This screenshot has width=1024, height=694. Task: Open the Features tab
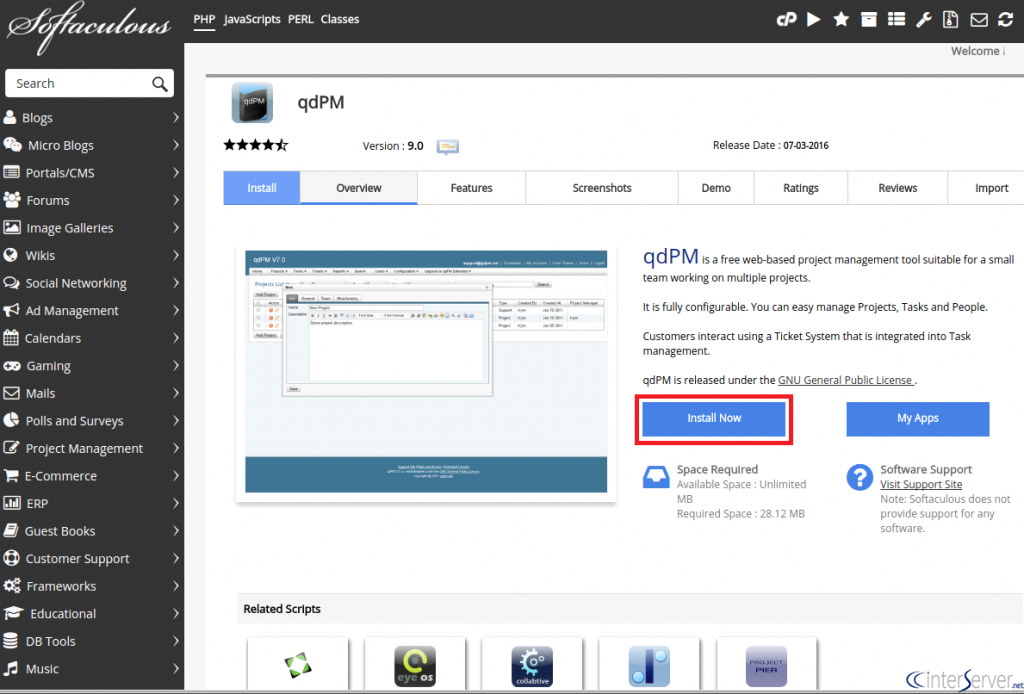(x=472, y=188)
